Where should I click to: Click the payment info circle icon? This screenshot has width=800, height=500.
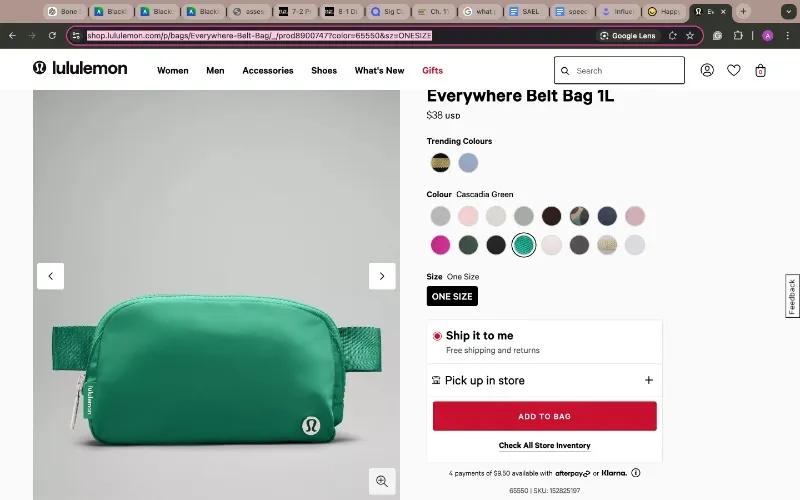tap(636, 473)
